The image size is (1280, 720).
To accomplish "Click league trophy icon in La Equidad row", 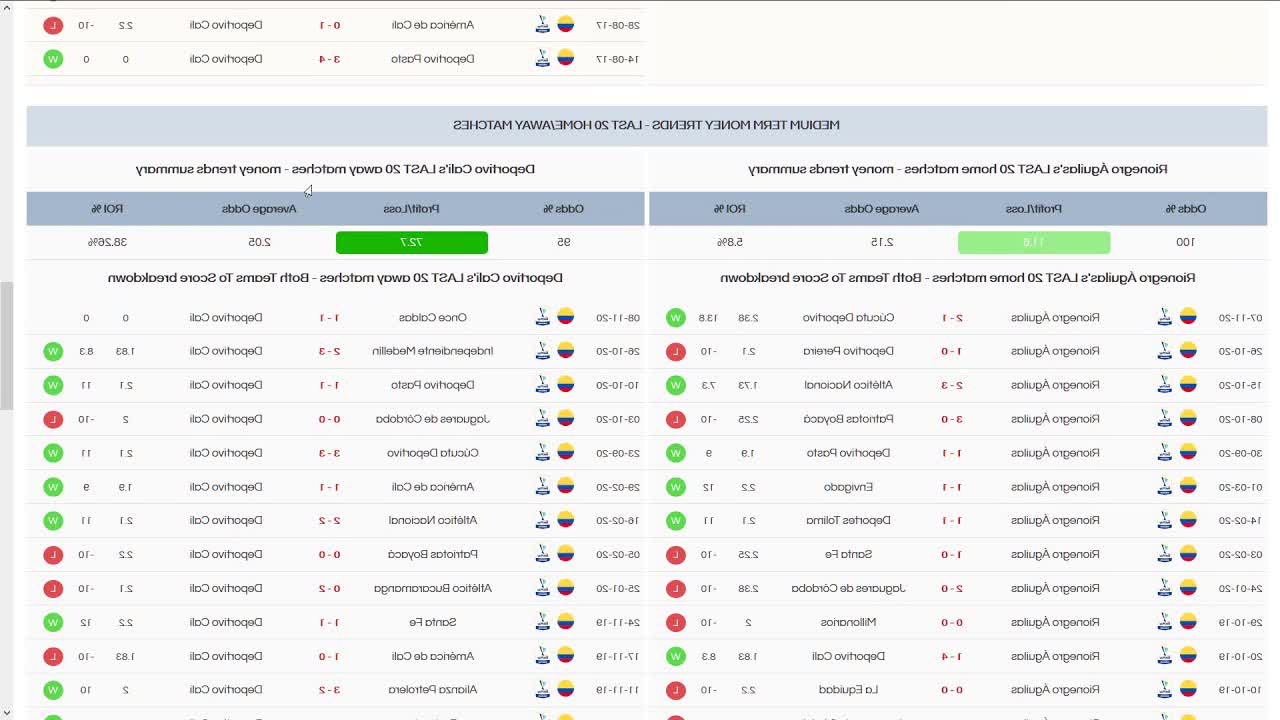I will 1164,689.
